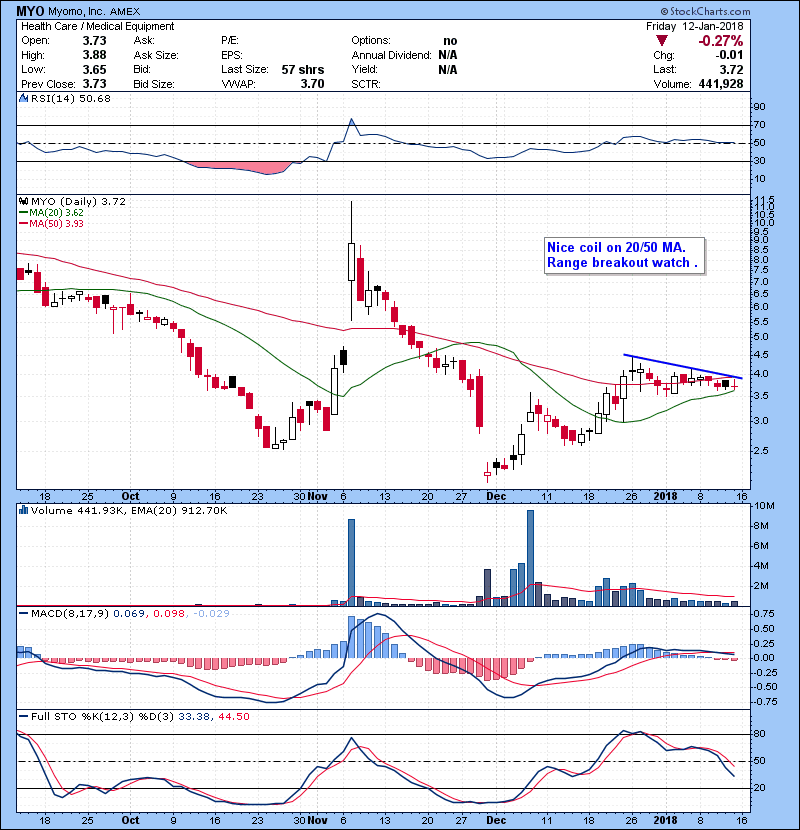Click the price scale label 5.0

[760, 337]
